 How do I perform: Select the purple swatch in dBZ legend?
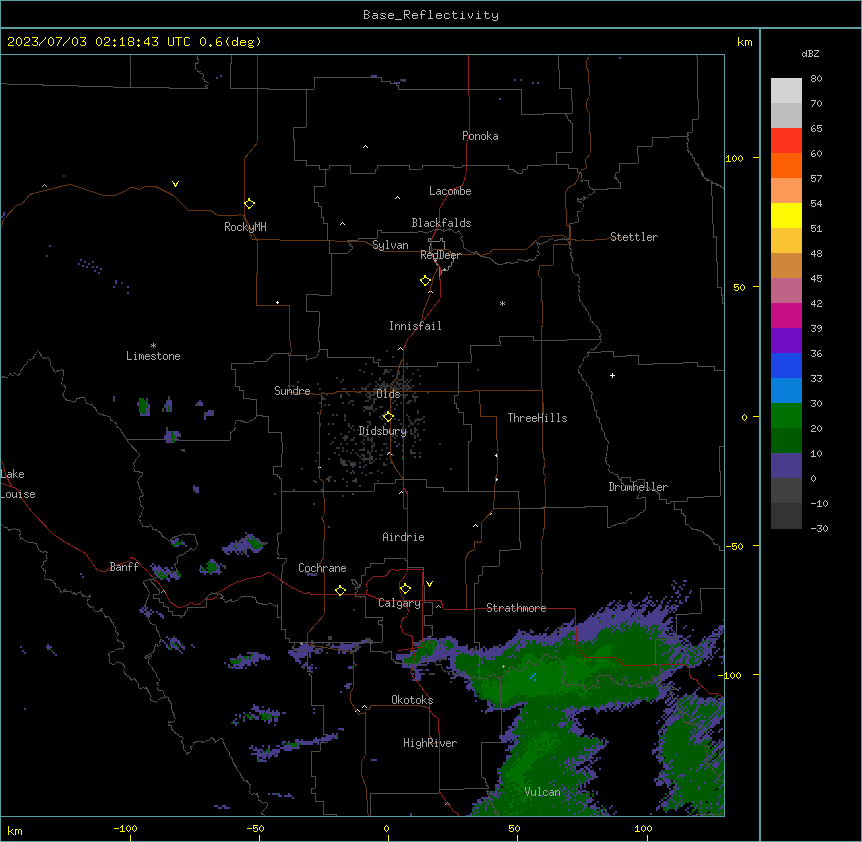[786, 340]
